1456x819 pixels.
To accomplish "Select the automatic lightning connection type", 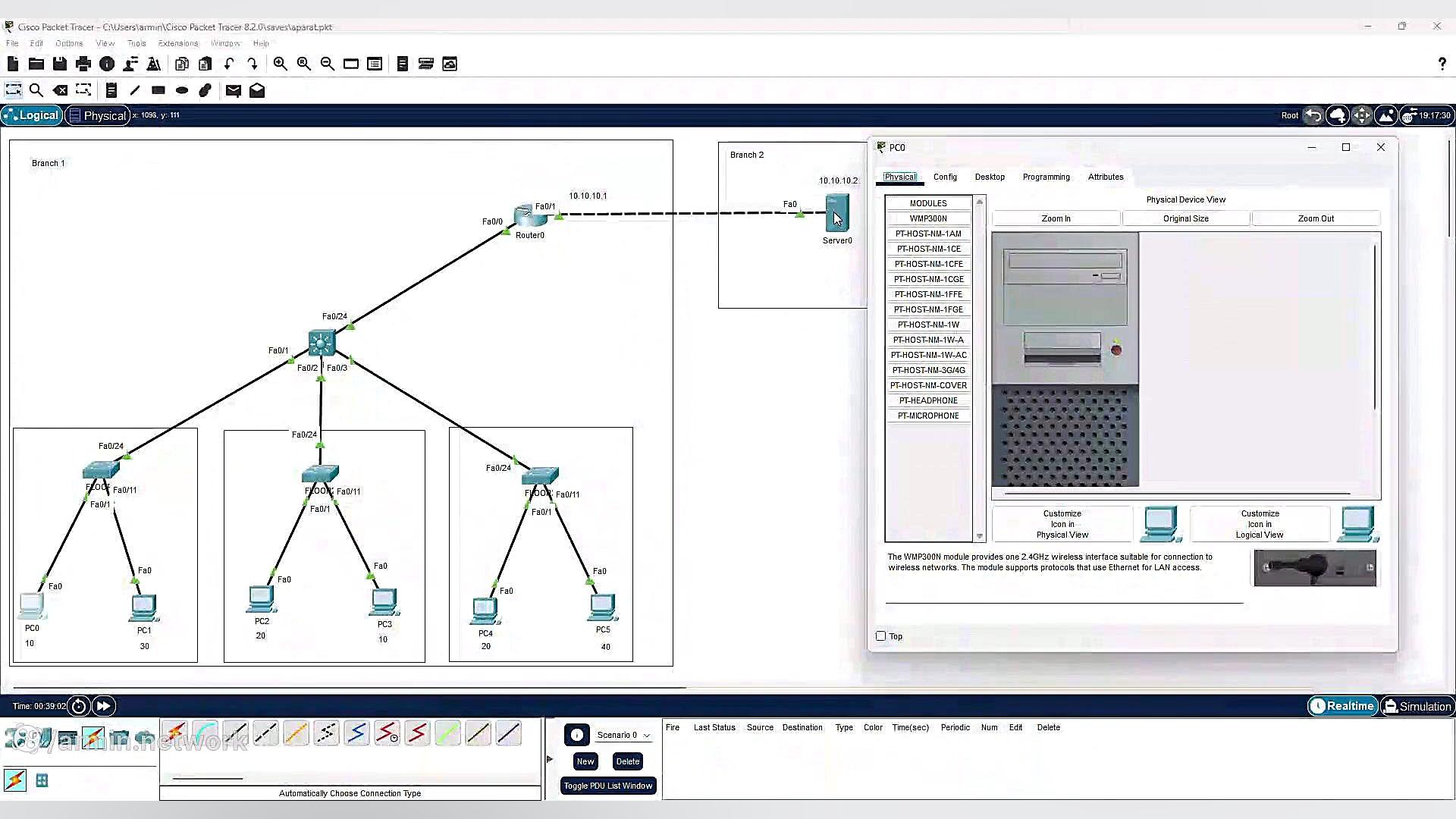I will [174, 733].
